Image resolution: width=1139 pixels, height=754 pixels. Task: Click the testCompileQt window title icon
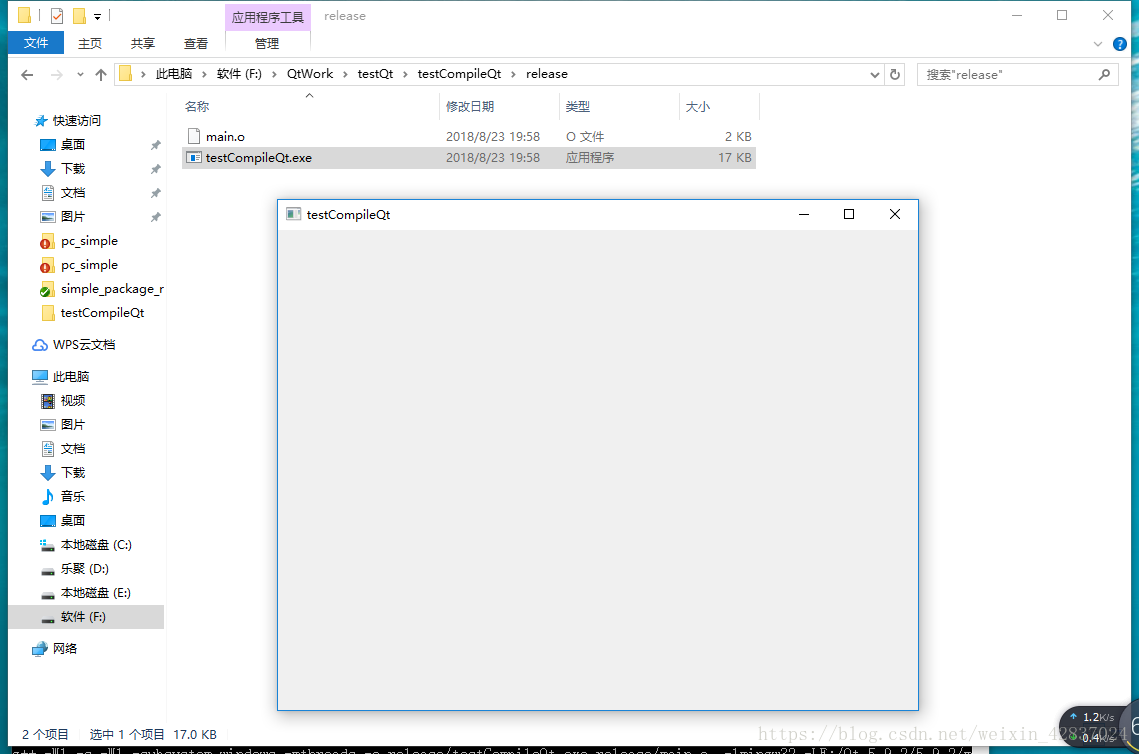[293, 214]
